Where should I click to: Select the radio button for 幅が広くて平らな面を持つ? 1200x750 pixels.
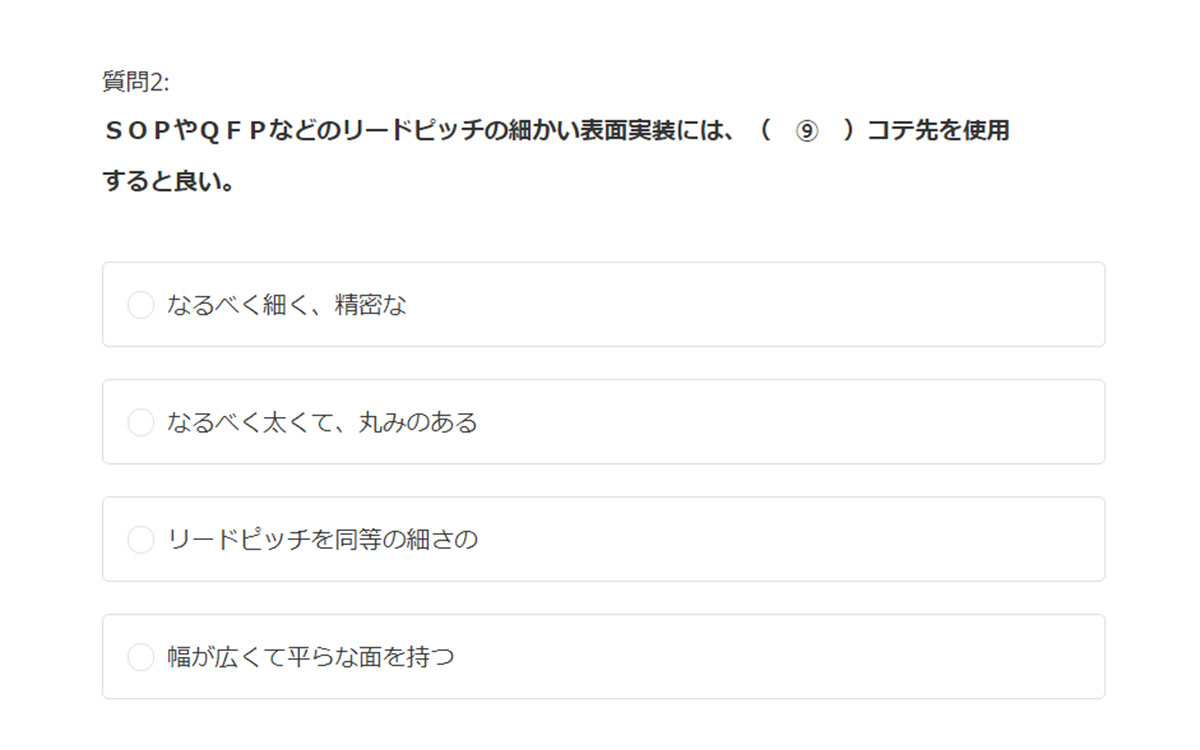tap(141, 657)
